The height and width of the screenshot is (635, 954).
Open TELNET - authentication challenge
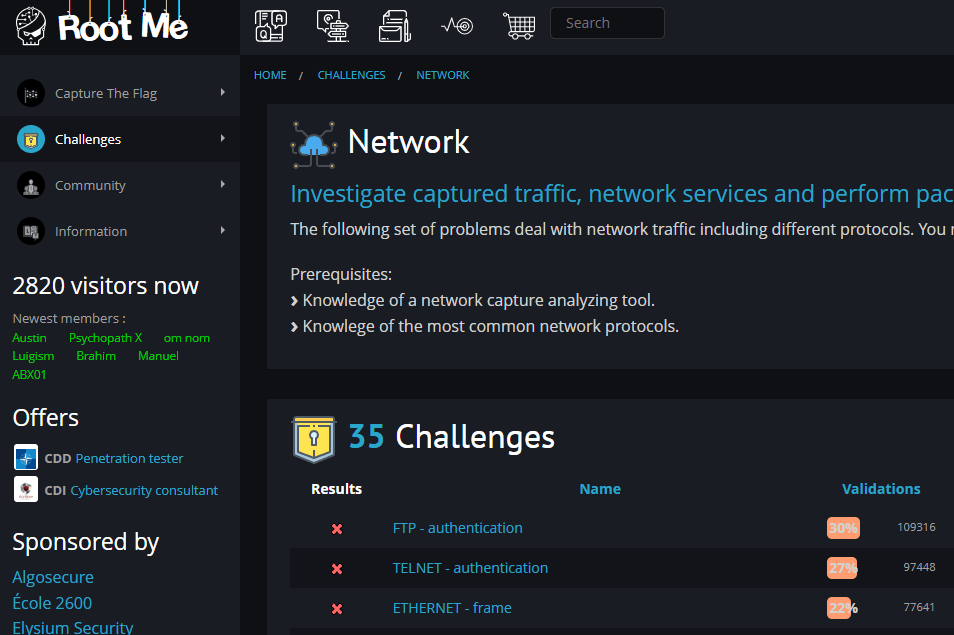coord(470,568)
